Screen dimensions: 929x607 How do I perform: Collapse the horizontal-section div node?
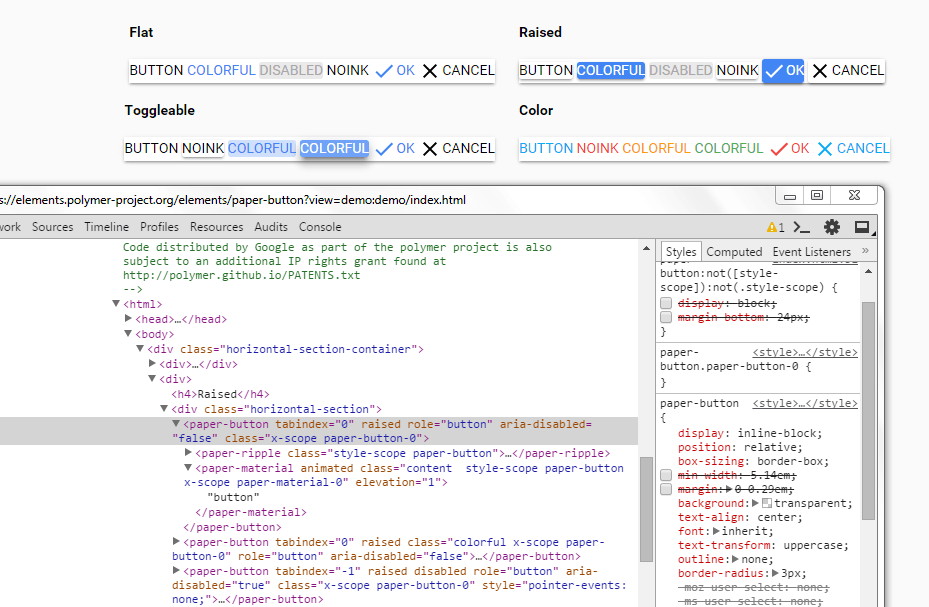coord(165,409)
